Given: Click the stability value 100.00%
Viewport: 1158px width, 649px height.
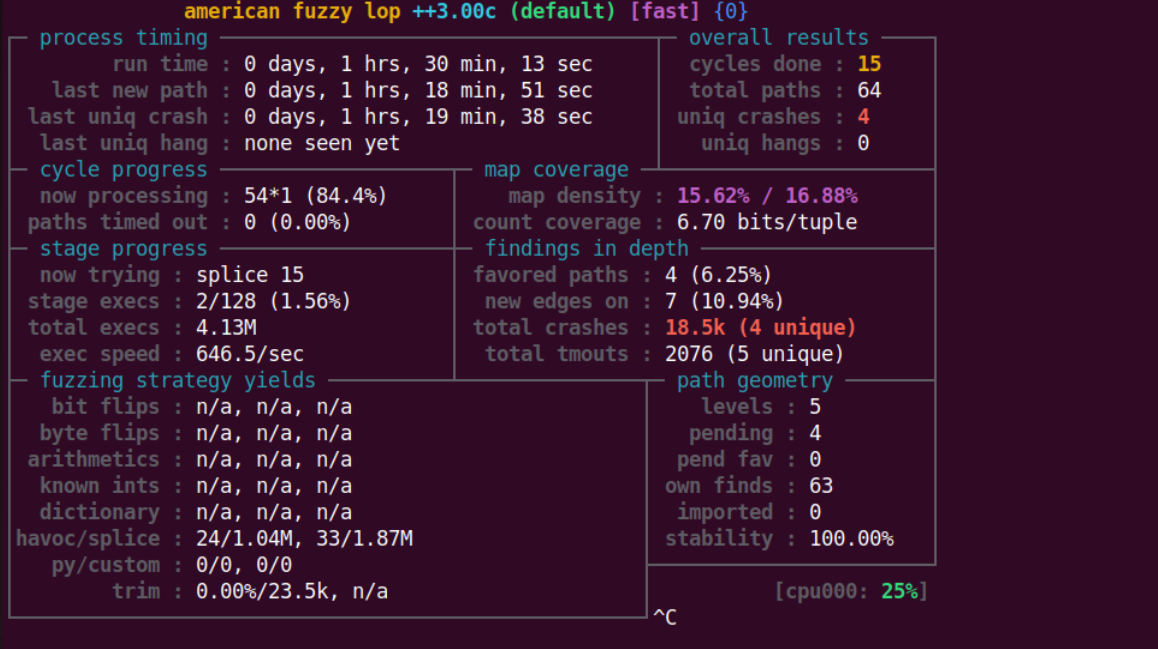Looking at the screenshot, I should pyautogui.click(x=850, y=539).
